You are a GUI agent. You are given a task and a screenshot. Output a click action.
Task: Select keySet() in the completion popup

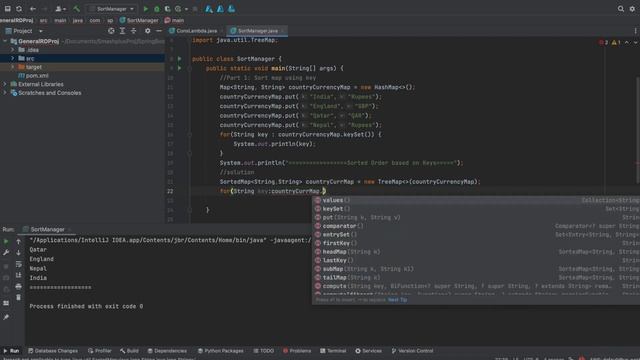click(x=476, y=209)
